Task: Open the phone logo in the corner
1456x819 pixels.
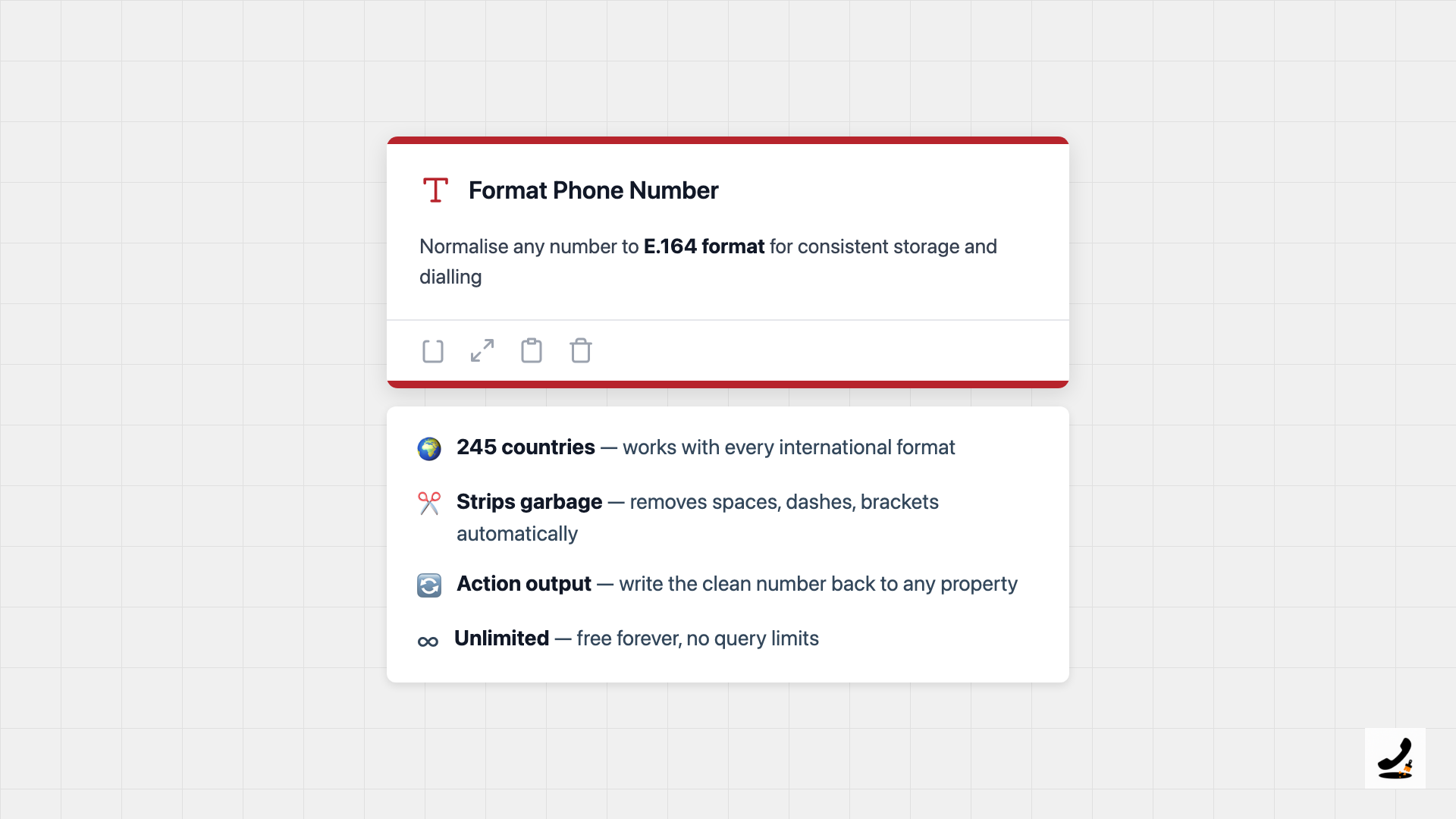Action: click(x=1395, y=758)
